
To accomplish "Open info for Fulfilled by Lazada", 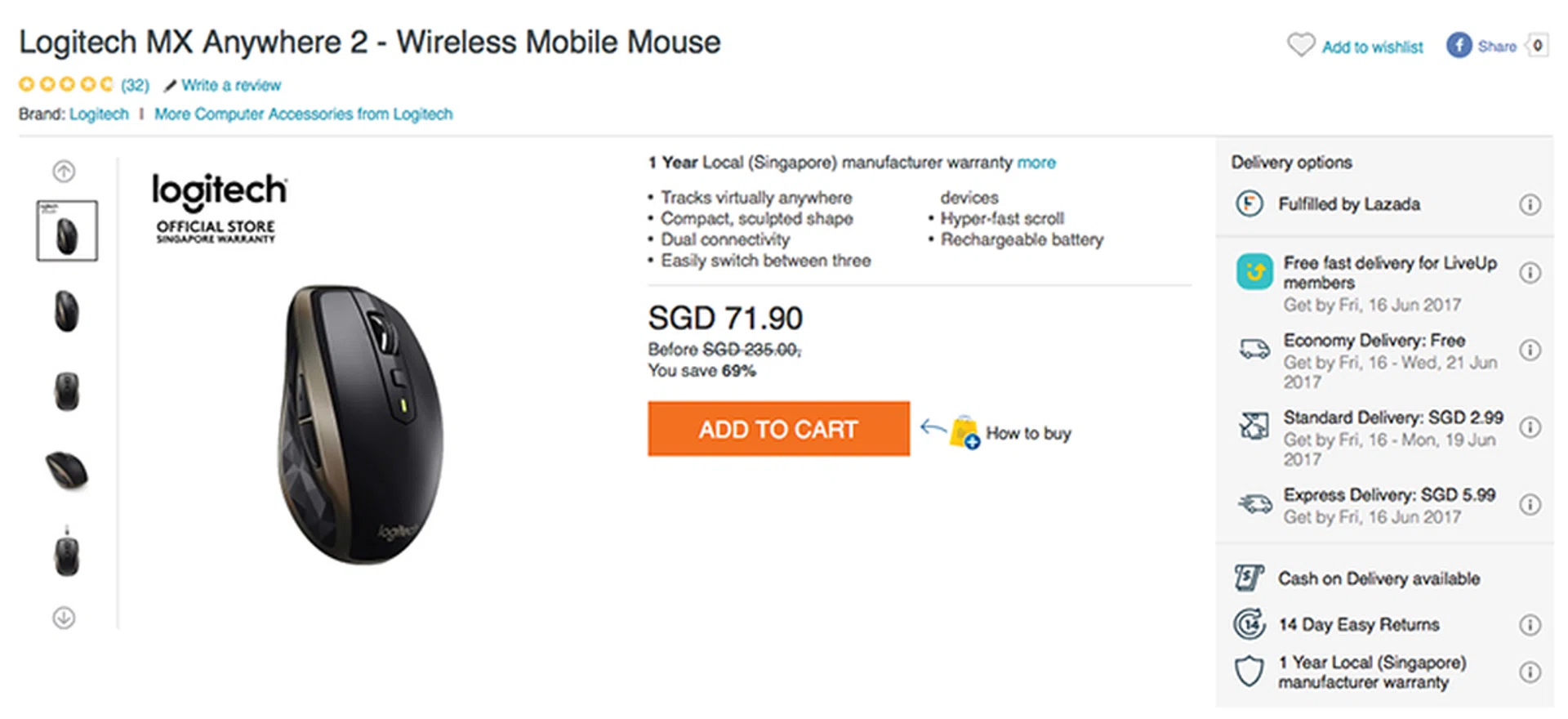I will point(1530,204).
